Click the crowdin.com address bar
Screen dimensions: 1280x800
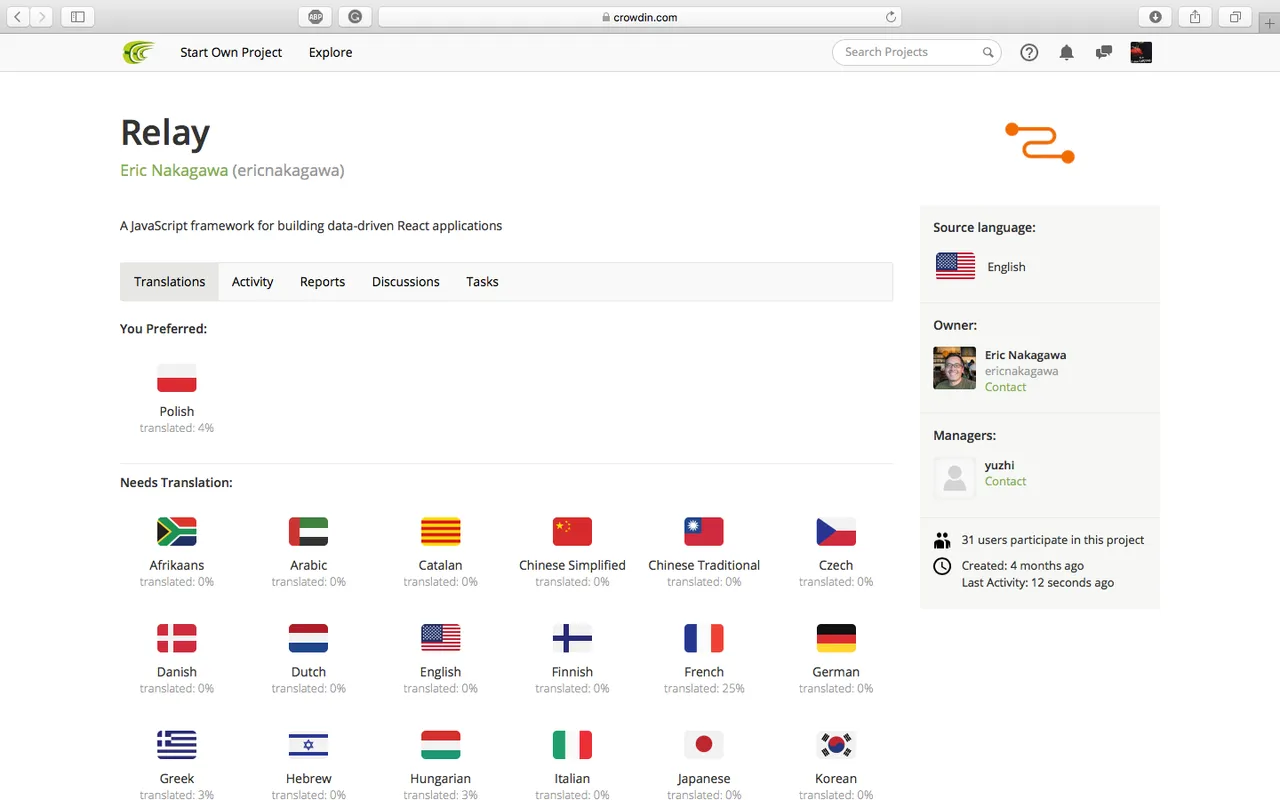(x=640, y=16)
